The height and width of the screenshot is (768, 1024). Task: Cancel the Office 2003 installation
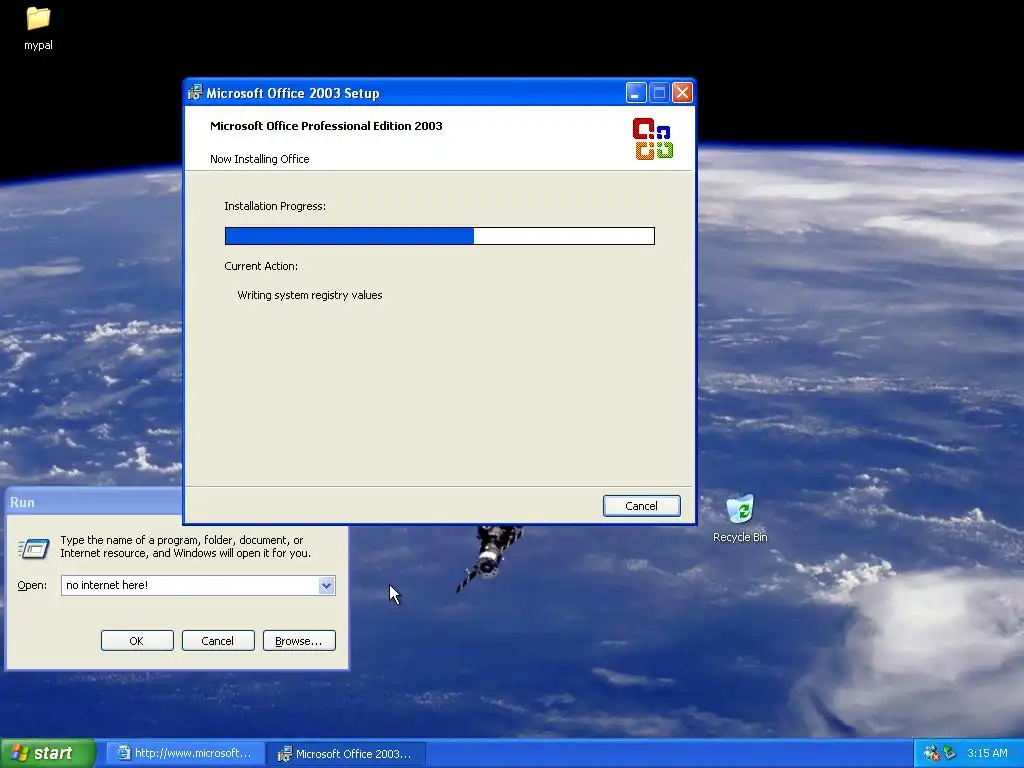641,505
